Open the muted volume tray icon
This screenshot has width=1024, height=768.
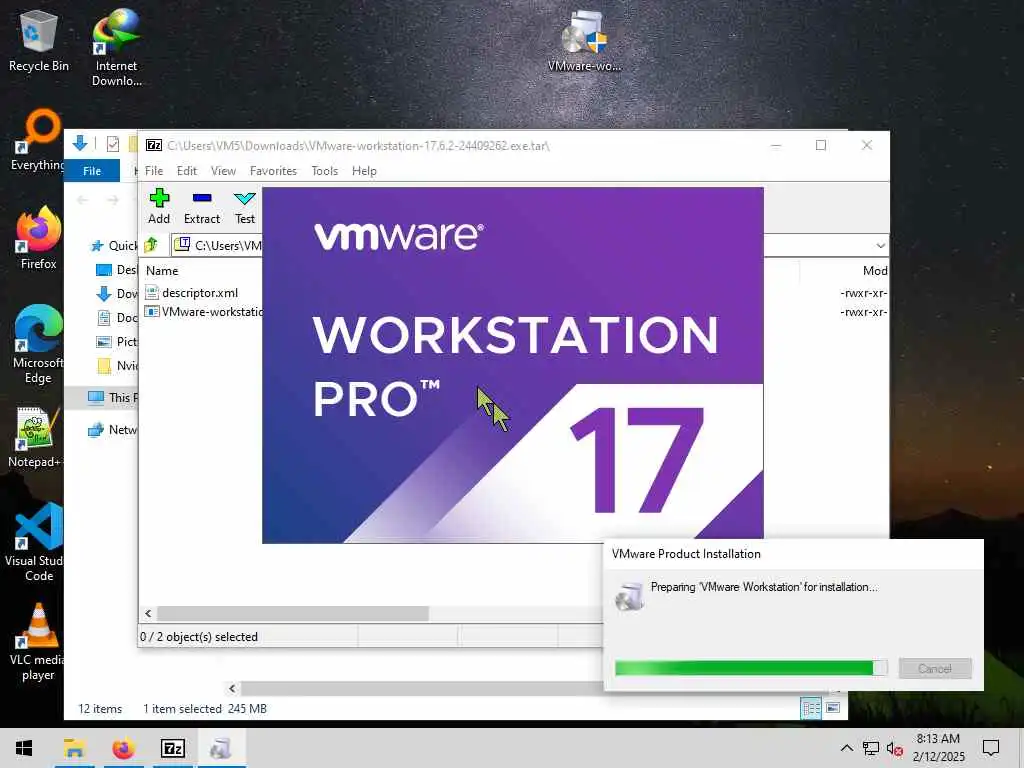[895, 748]
